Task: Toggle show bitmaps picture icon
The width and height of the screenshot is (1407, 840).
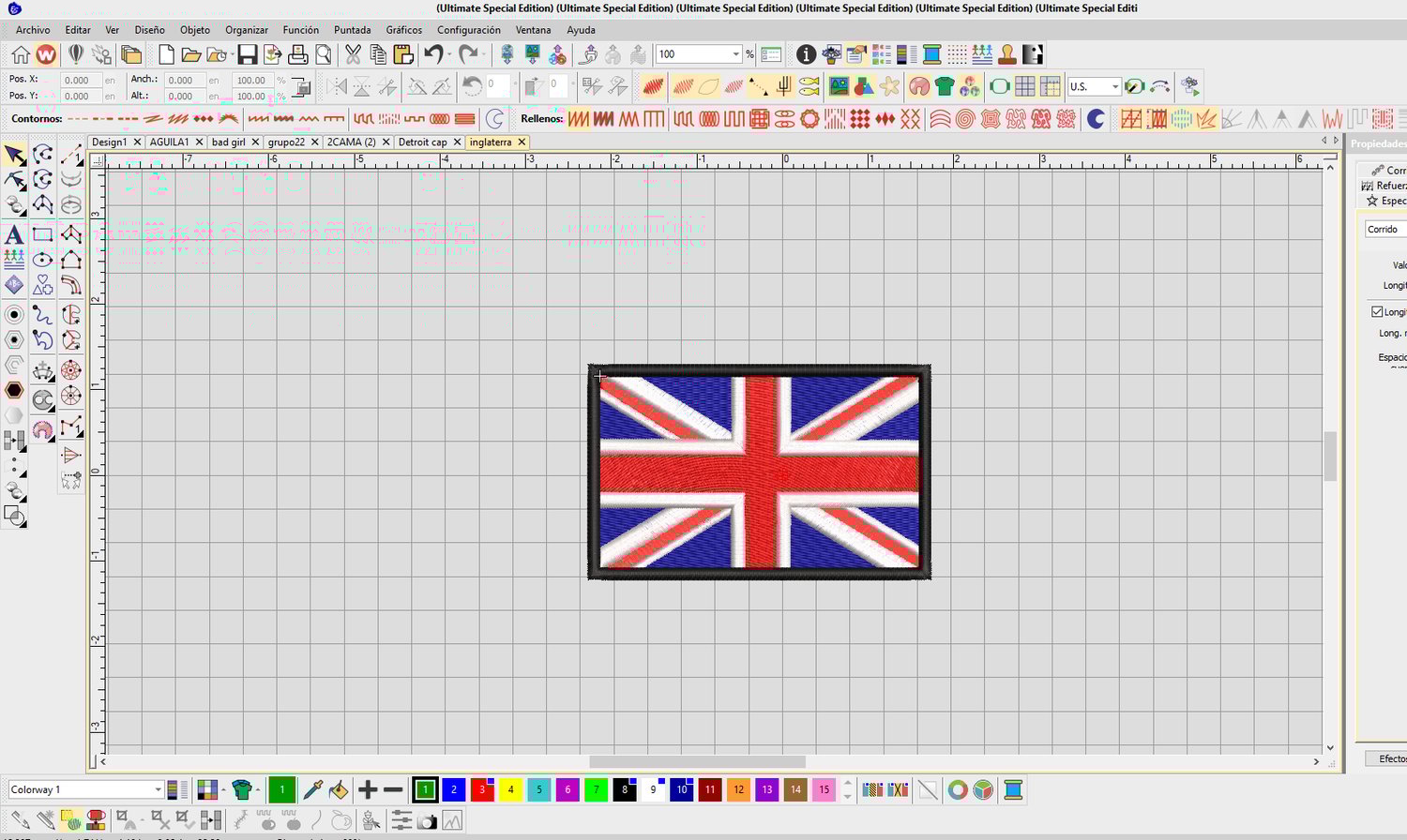Action: coord(839,87)
